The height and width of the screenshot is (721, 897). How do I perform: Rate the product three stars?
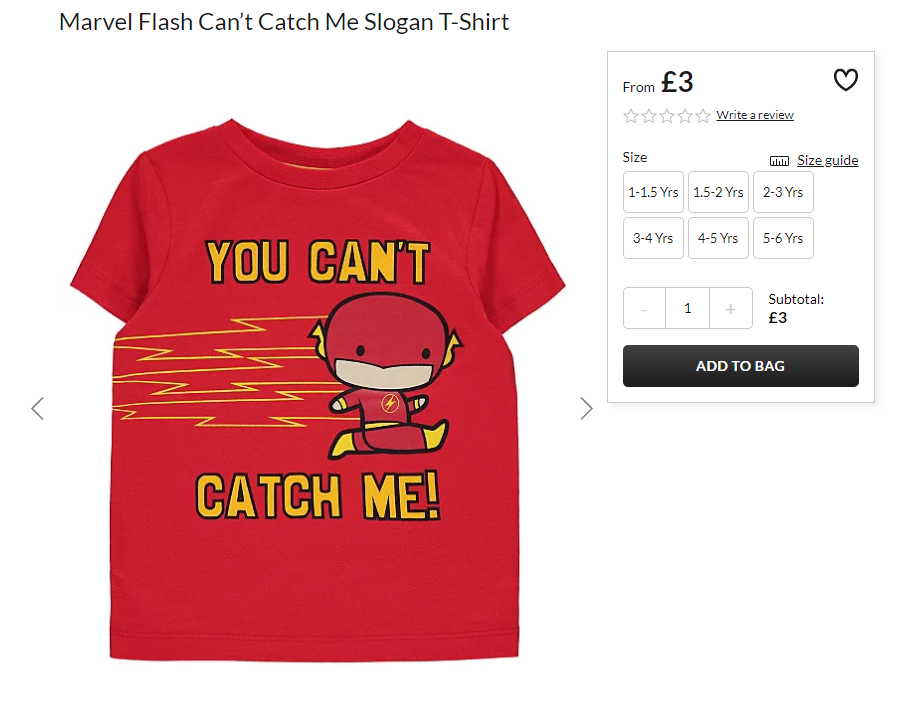coord(666,116)
